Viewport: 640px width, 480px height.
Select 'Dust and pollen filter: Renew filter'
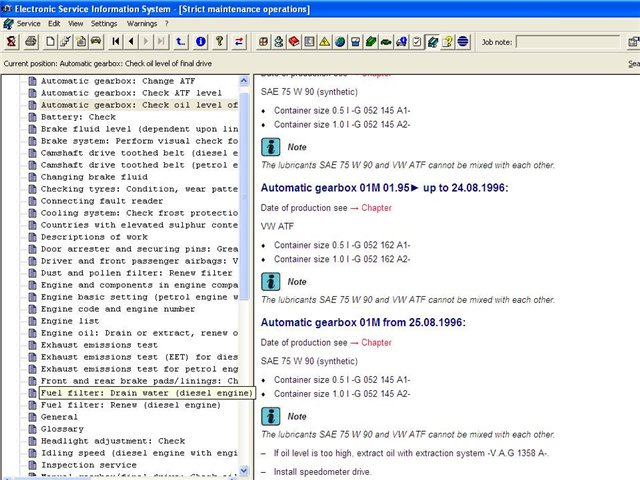(136, 273)
